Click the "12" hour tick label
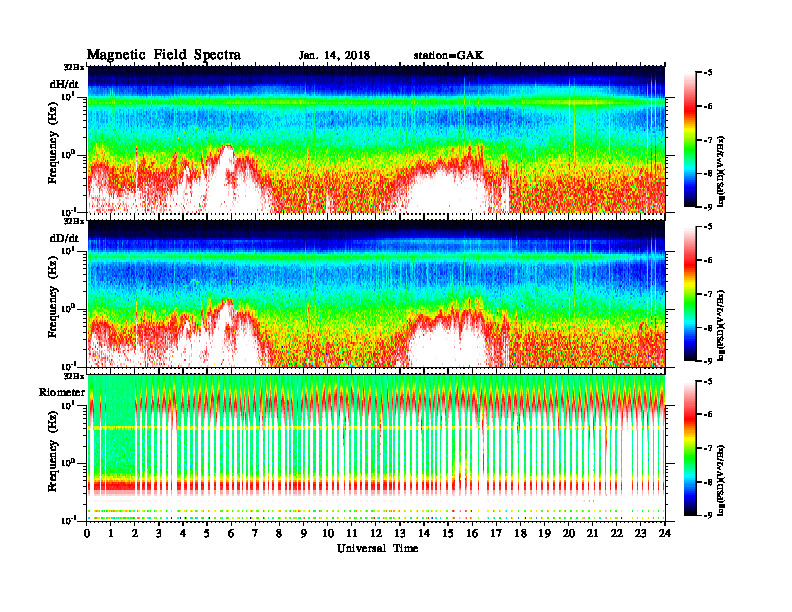This screenshot has height=612, width=792. 376,533
